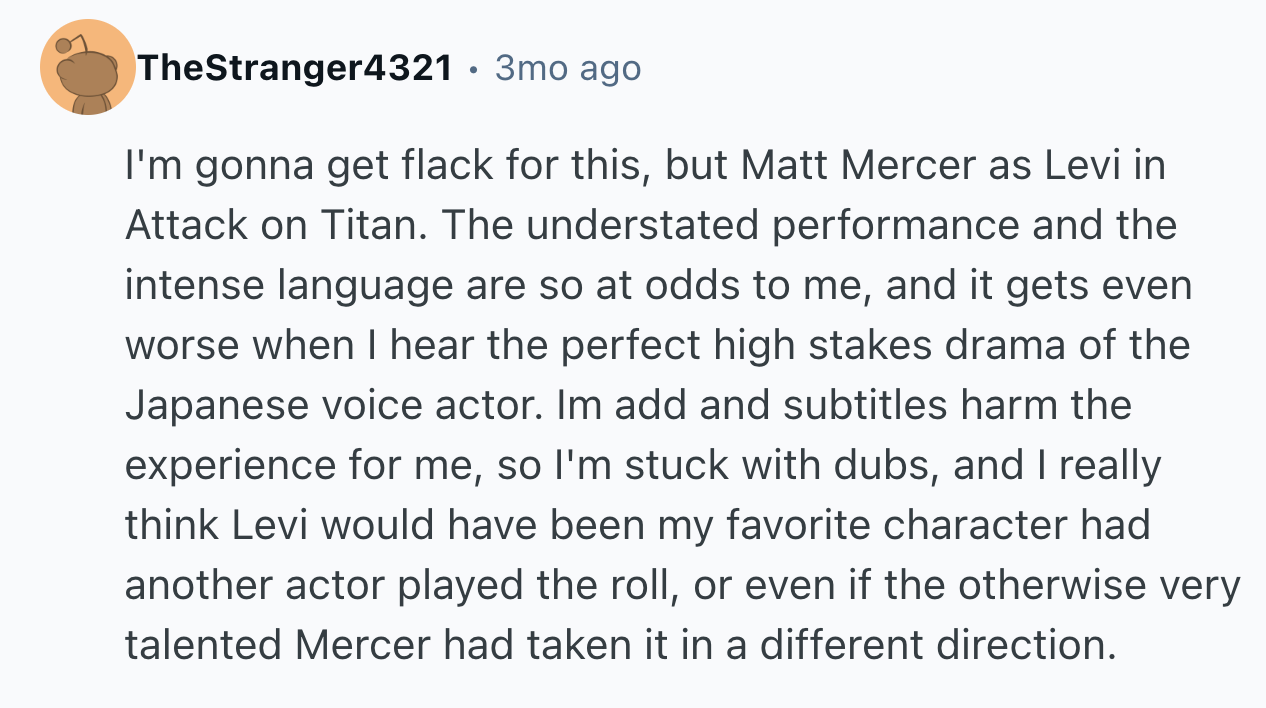Click the phrase "different direction"

click(936, 646)
